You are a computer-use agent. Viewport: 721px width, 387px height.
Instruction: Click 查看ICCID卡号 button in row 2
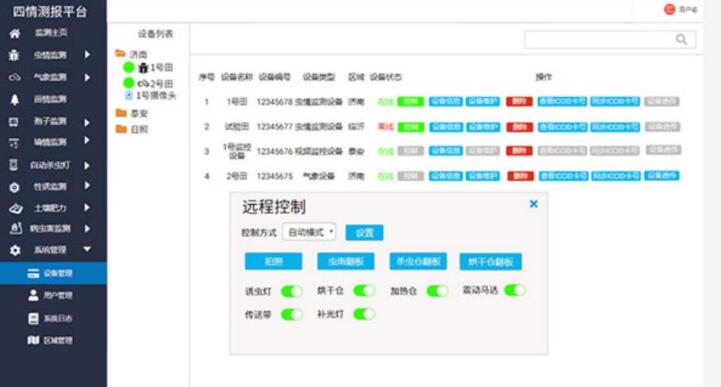562,127
